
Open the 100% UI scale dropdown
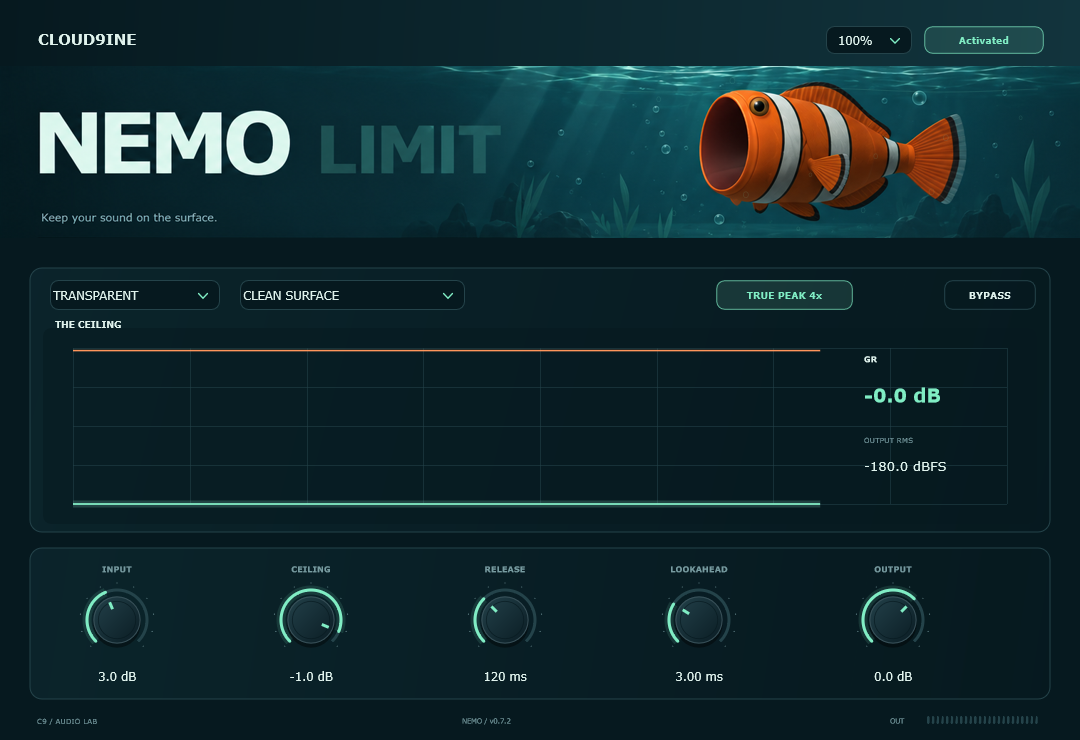coord(869,40)
